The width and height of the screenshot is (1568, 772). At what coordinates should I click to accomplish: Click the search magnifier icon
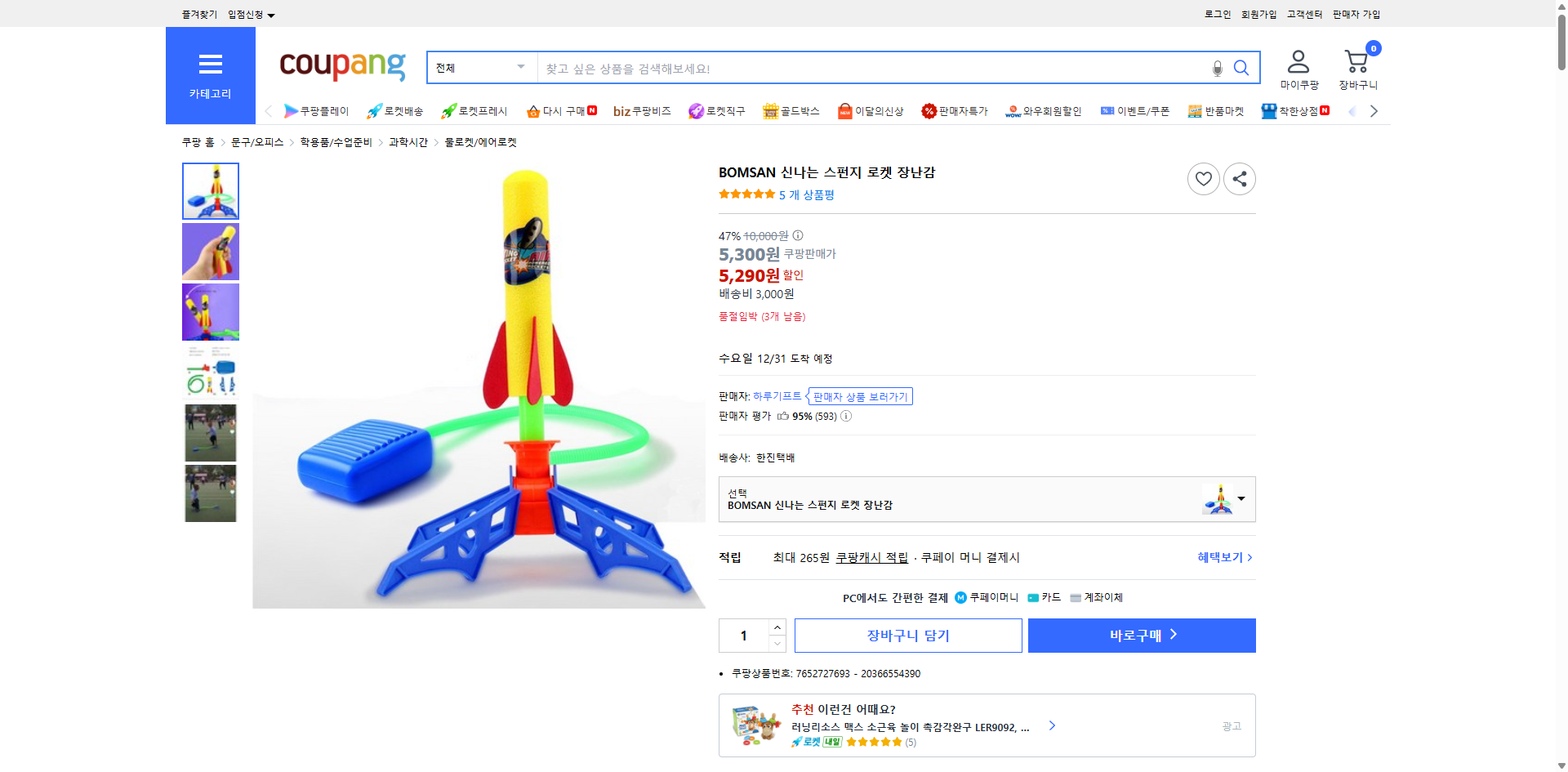1241,68
